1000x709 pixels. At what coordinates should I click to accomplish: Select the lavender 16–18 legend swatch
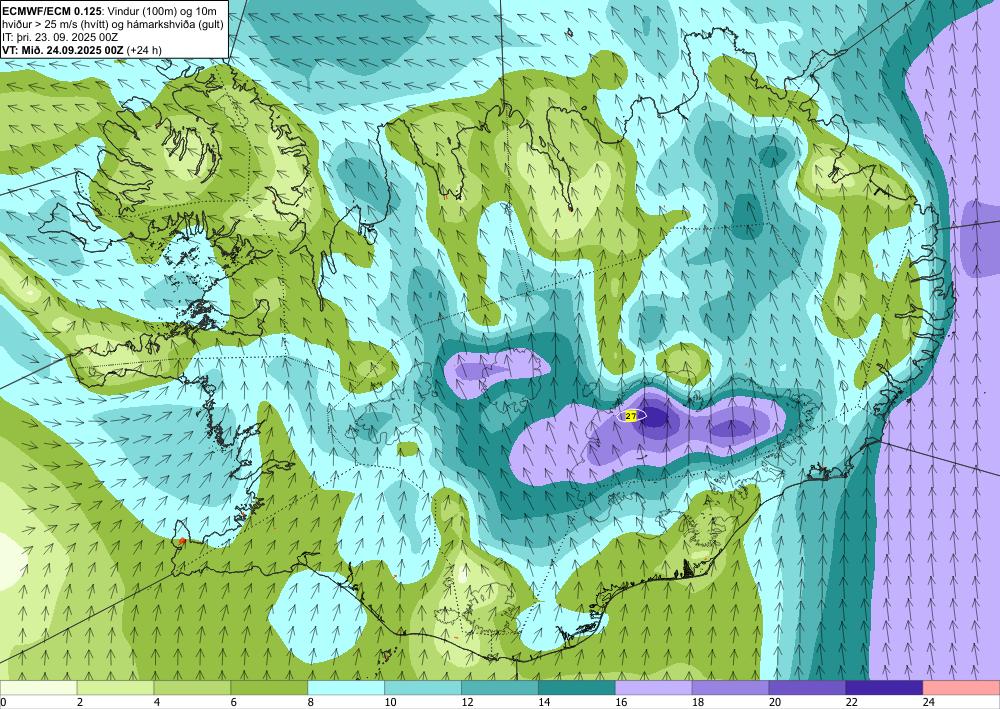(x=654, y=688)
